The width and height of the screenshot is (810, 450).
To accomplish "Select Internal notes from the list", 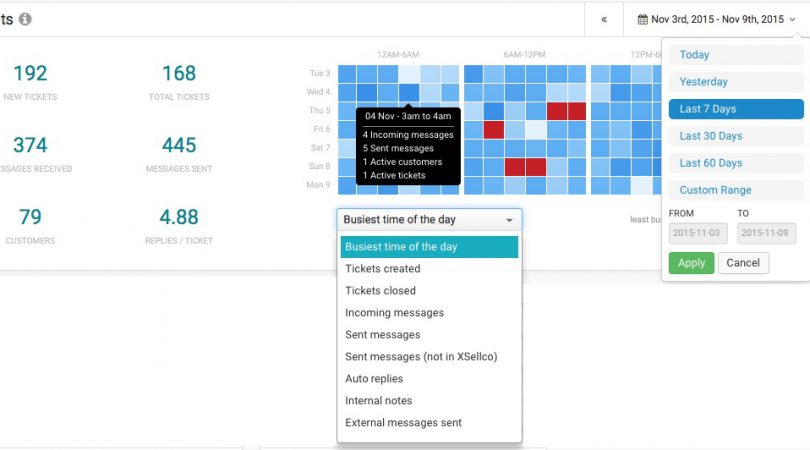I will pyautogui.click(x=378, y=401).
